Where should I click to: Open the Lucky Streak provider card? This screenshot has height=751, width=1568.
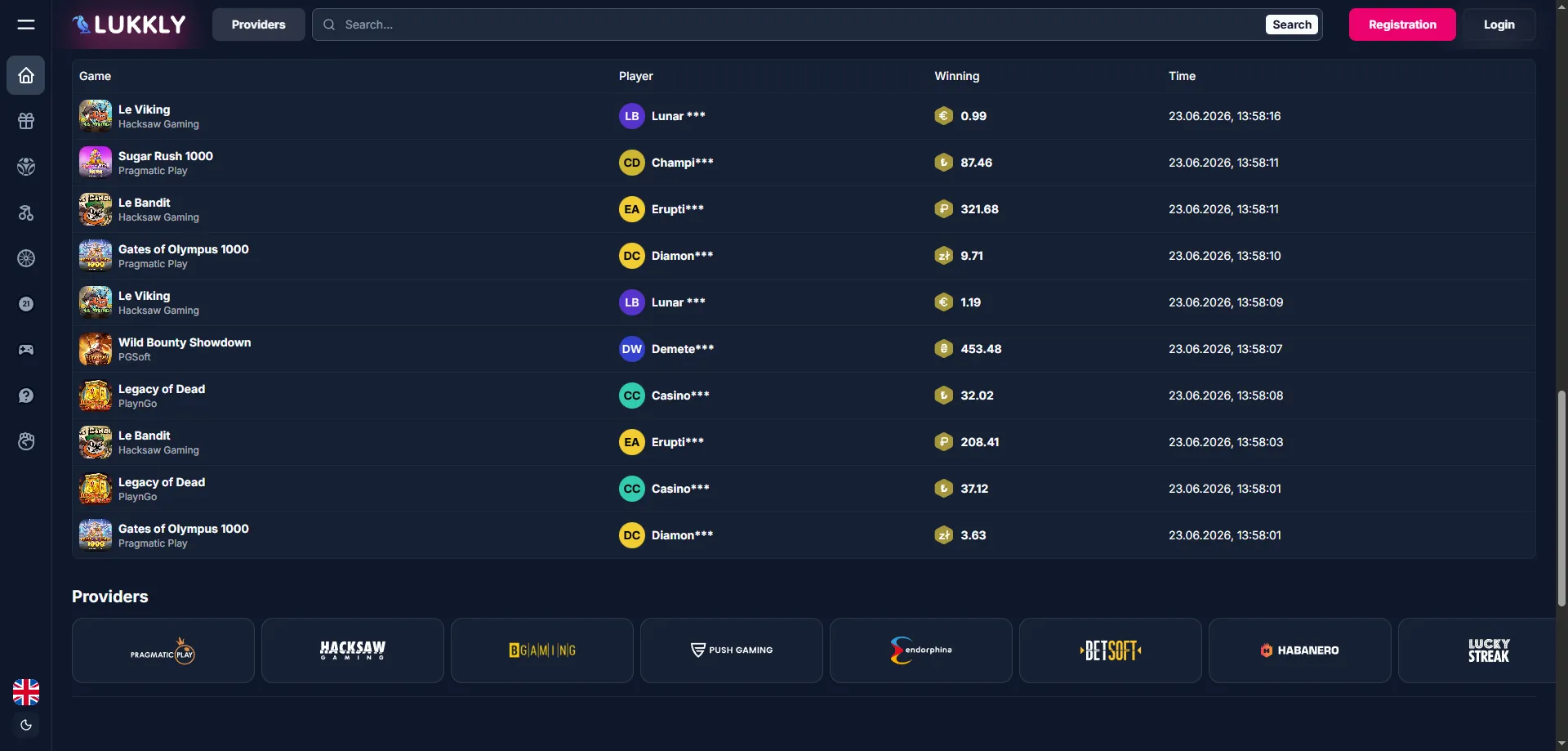pyautogui.click(x=1478, y=650)
